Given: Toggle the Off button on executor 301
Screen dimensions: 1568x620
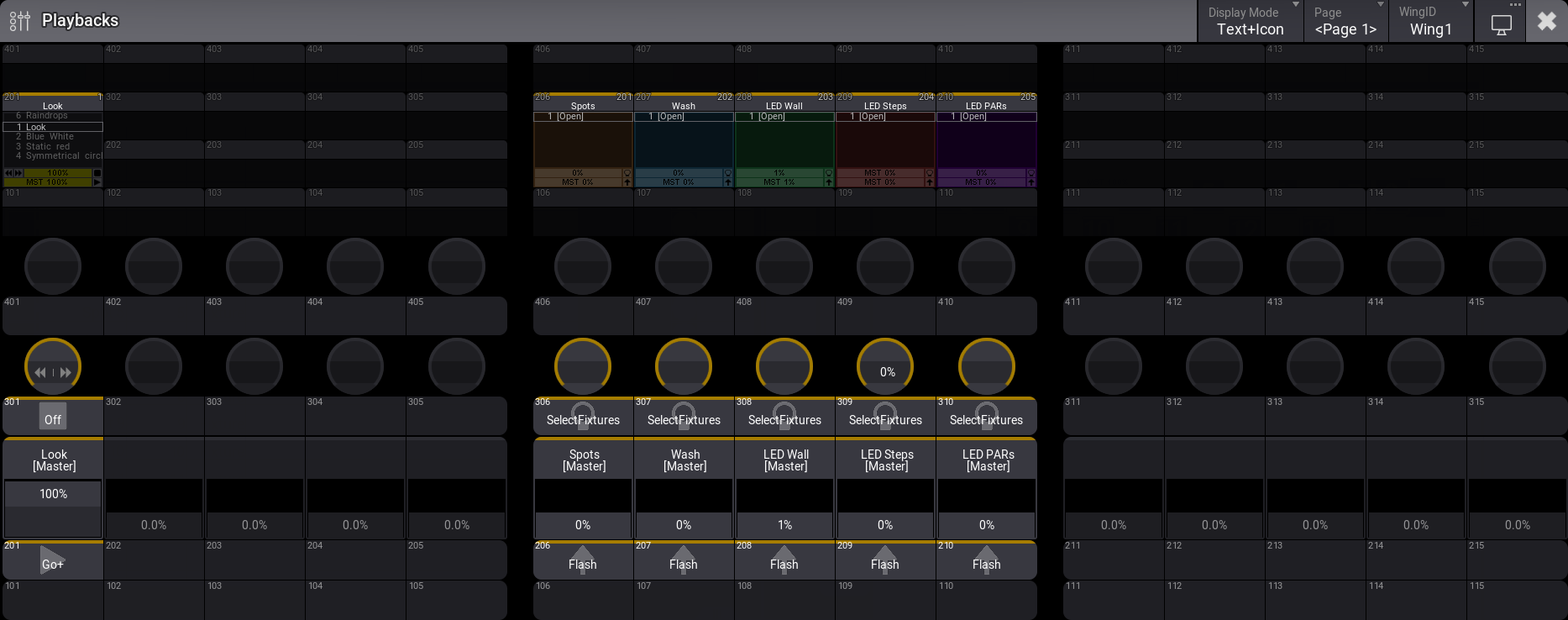Looking at the screenshot, I should click(x=53, y=416).
